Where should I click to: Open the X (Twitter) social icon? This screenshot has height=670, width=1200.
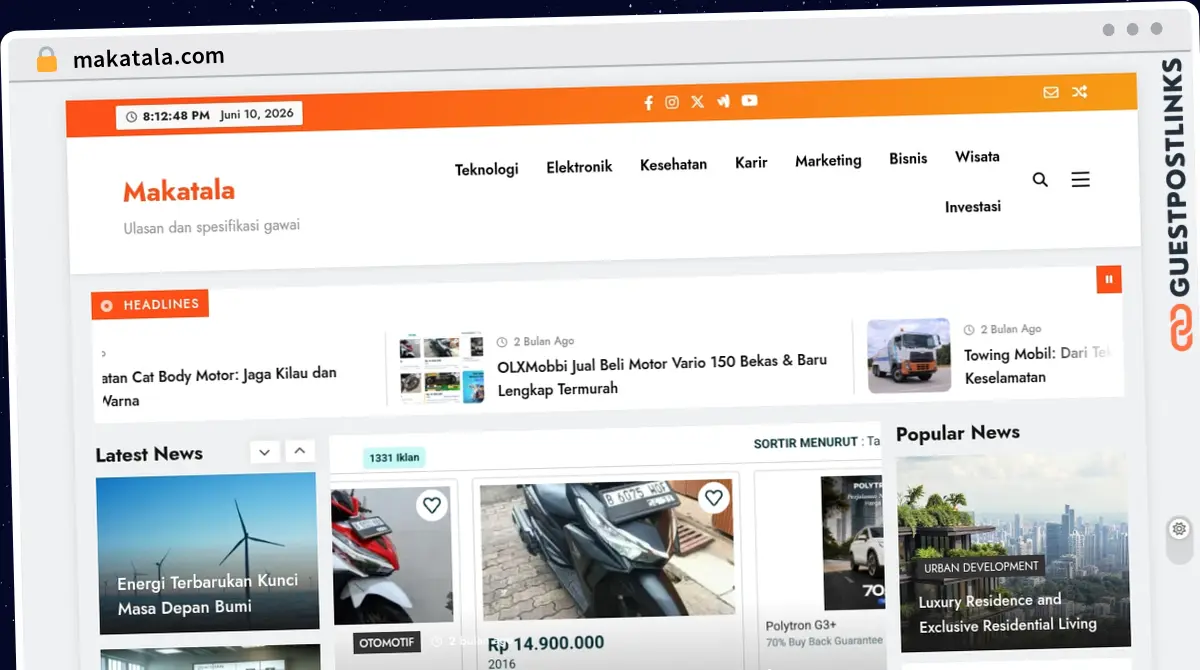click(697, 101)
